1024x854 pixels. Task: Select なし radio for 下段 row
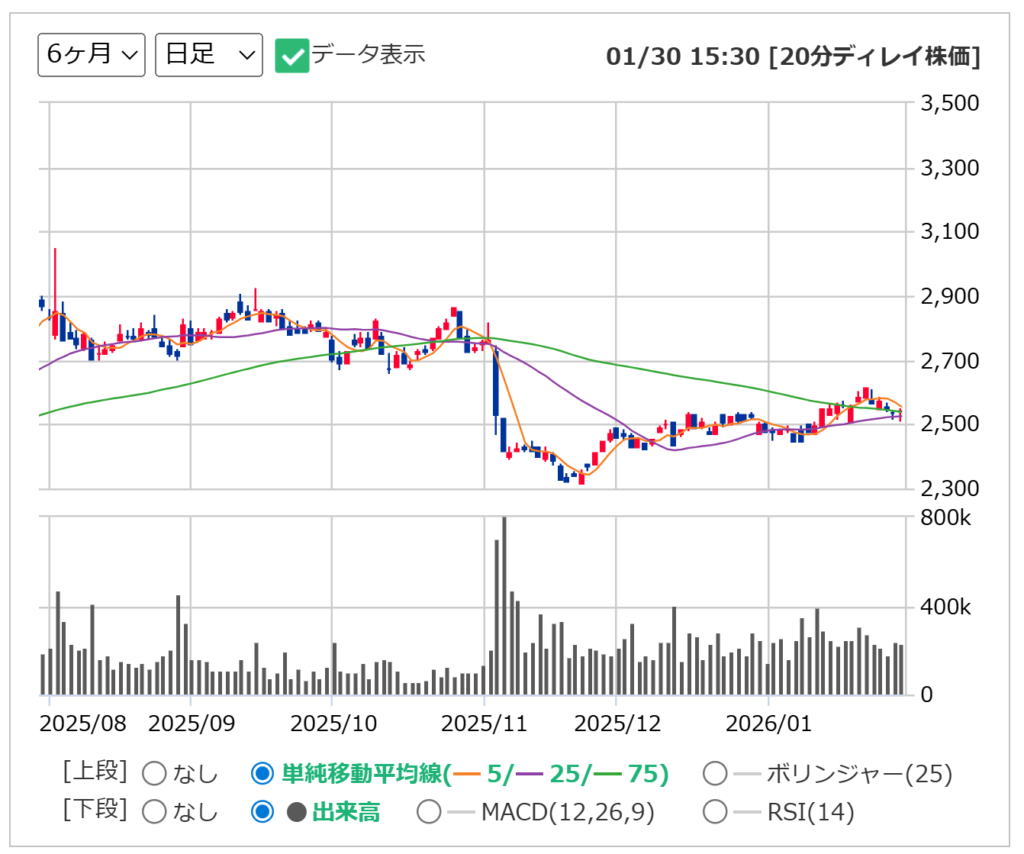155,812
